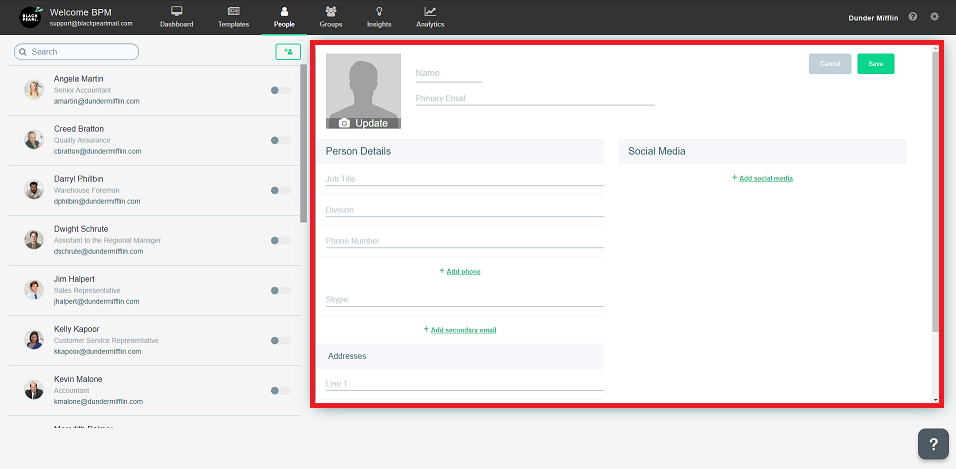Open the Groups people icon
Screen dimensions: 956x469
tap(331, 11)
